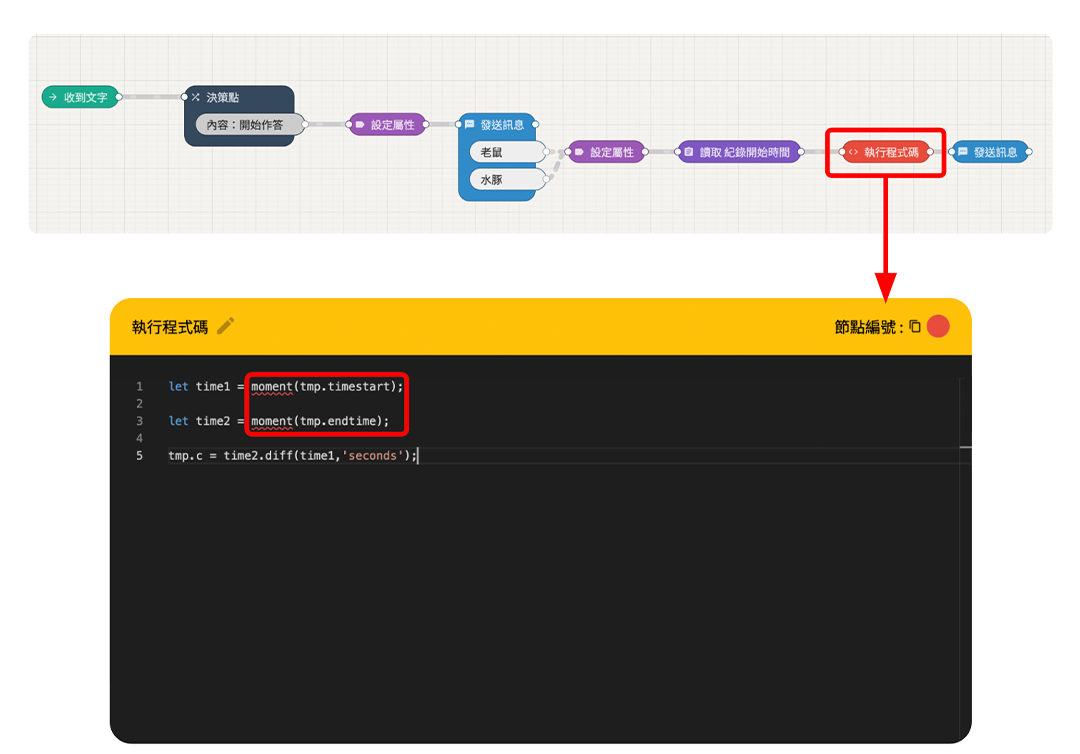Click the code line defining time2
1080x754 pixels.
[279, 421]
